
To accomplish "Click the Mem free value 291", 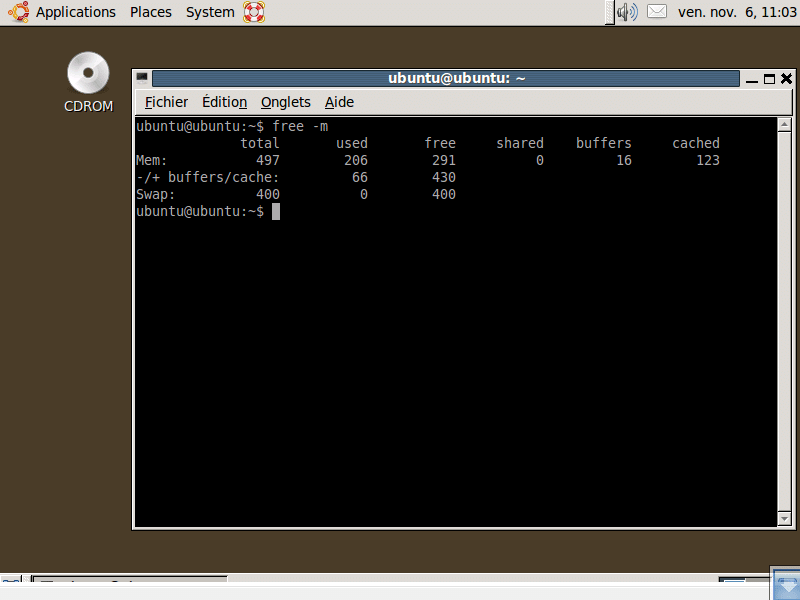I will [x=444, y=160].
